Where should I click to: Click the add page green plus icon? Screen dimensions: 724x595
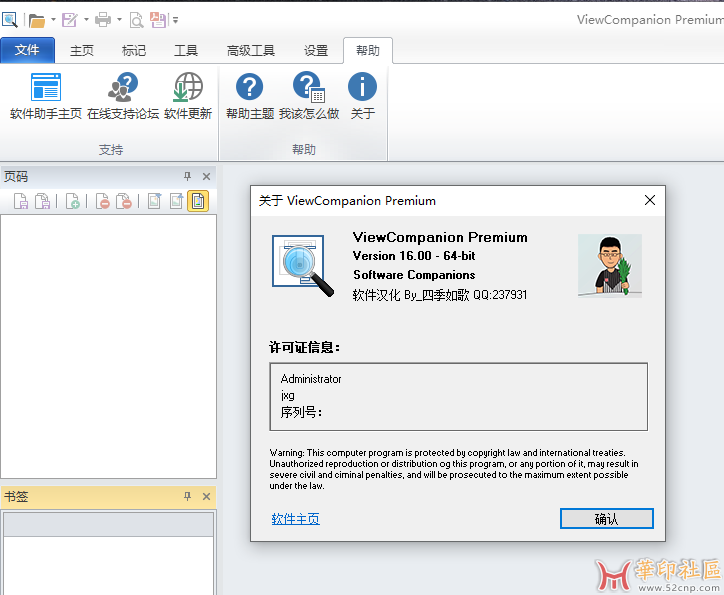72,201
